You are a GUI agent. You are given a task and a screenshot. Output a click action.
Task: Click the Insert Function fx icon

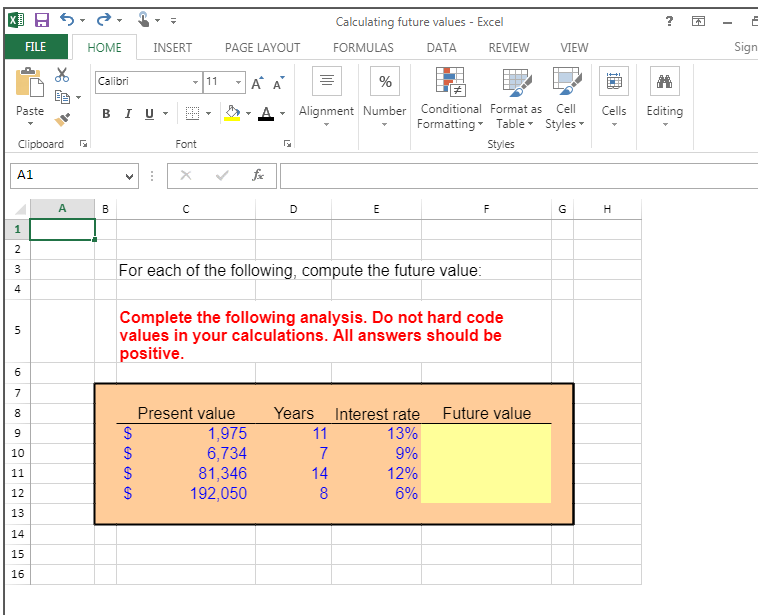coord(258,176)
